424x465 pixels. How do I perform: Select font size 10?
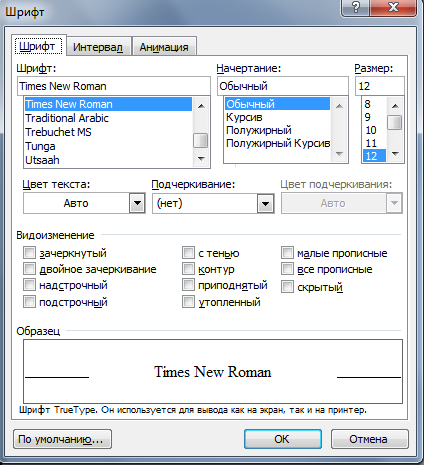[x=374, y=130]
